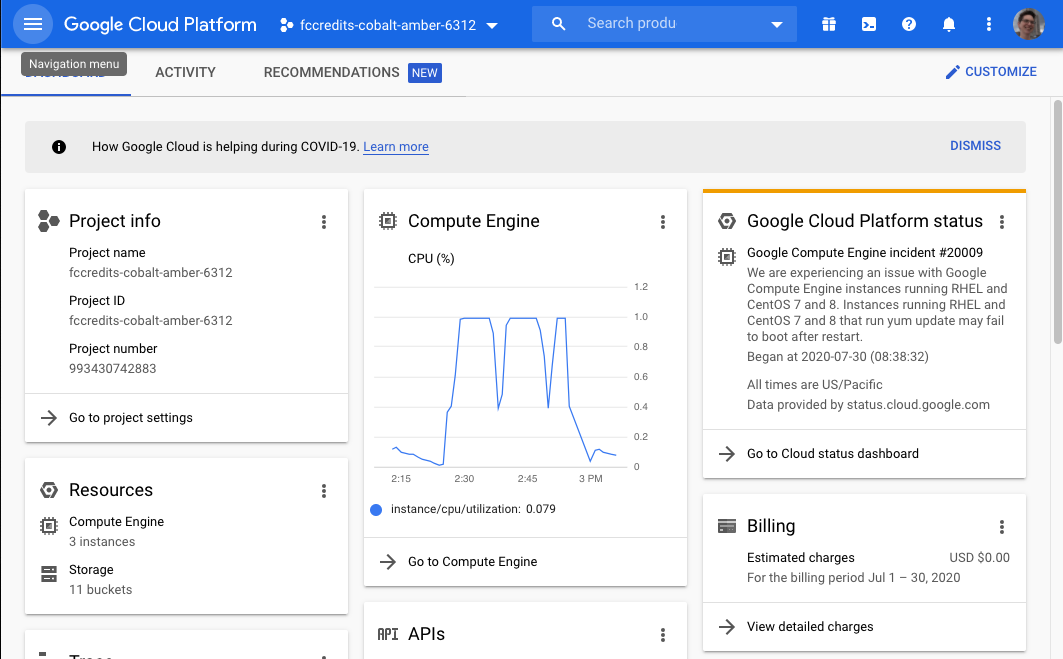Open the hamburger navigation menu
This screenshot has height=659, width=1063.
click(x=33, y=24)
